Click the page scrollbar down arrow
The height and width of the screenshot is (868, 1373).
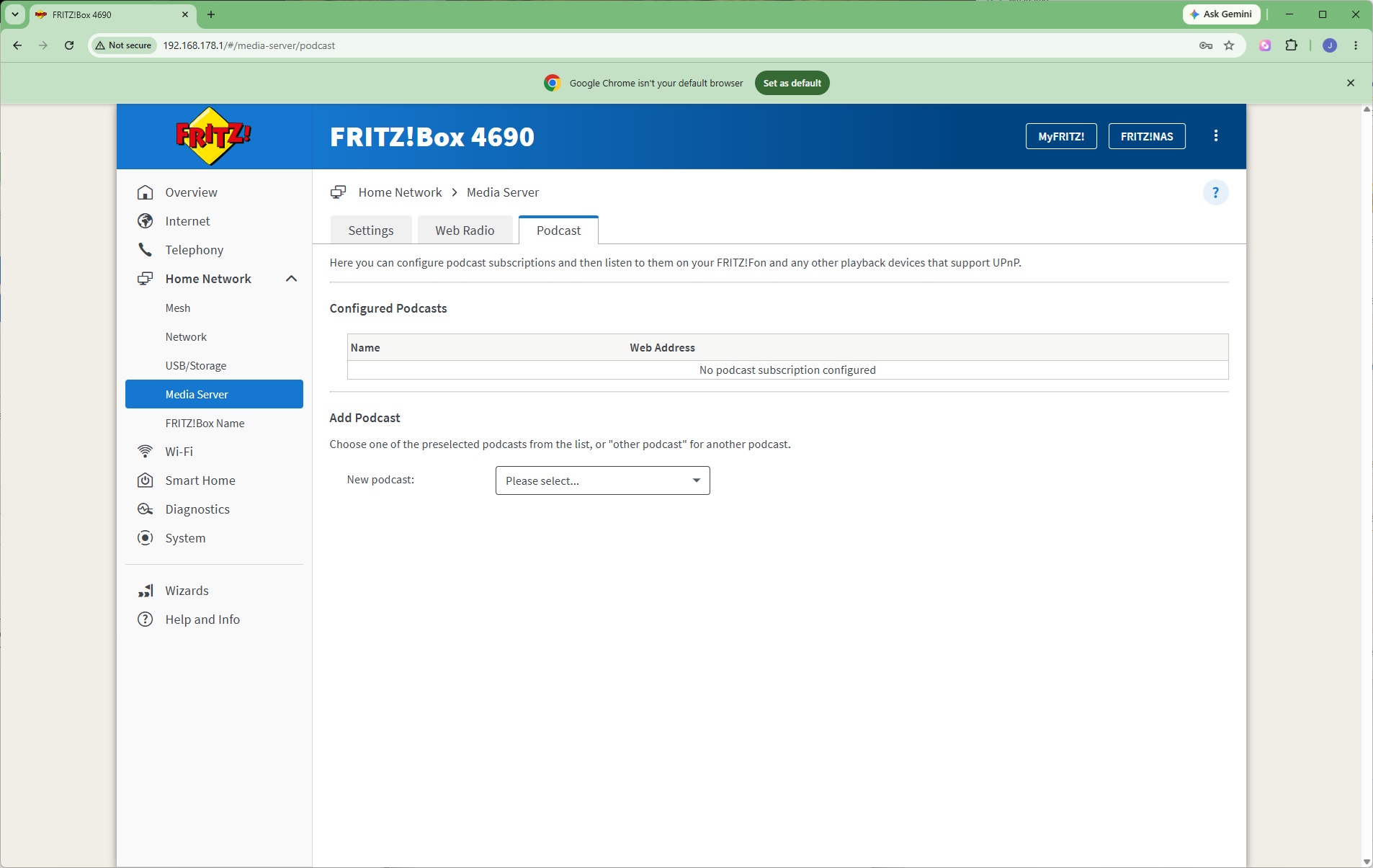click(x=1367, y=862)
